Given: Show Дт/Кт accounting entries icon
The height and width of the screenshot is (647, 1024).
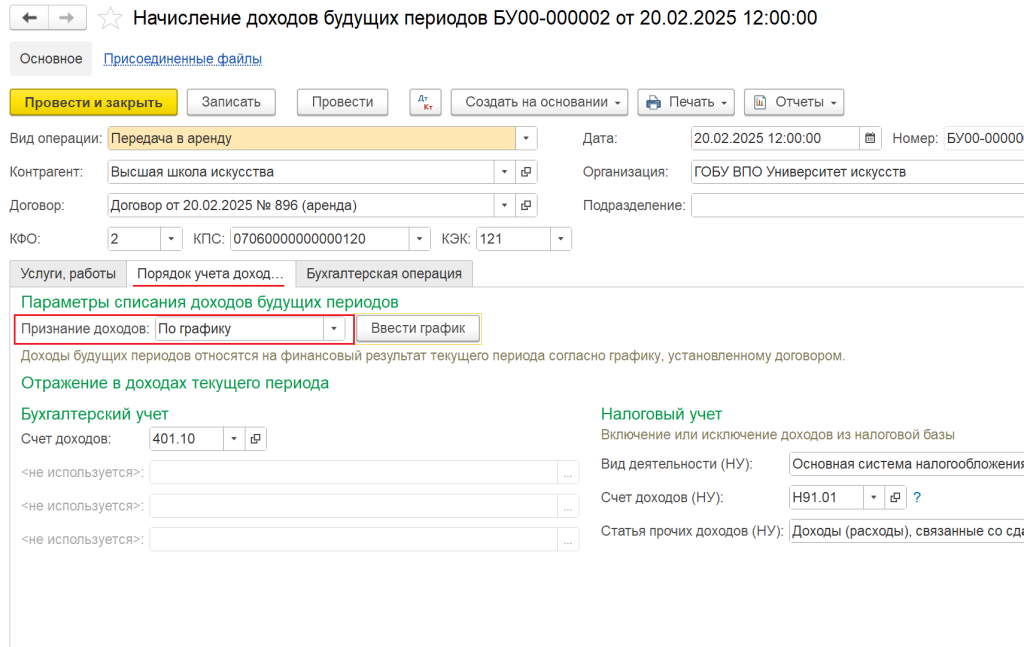Looking at the screenshot, I should click(x=425, y=103).
